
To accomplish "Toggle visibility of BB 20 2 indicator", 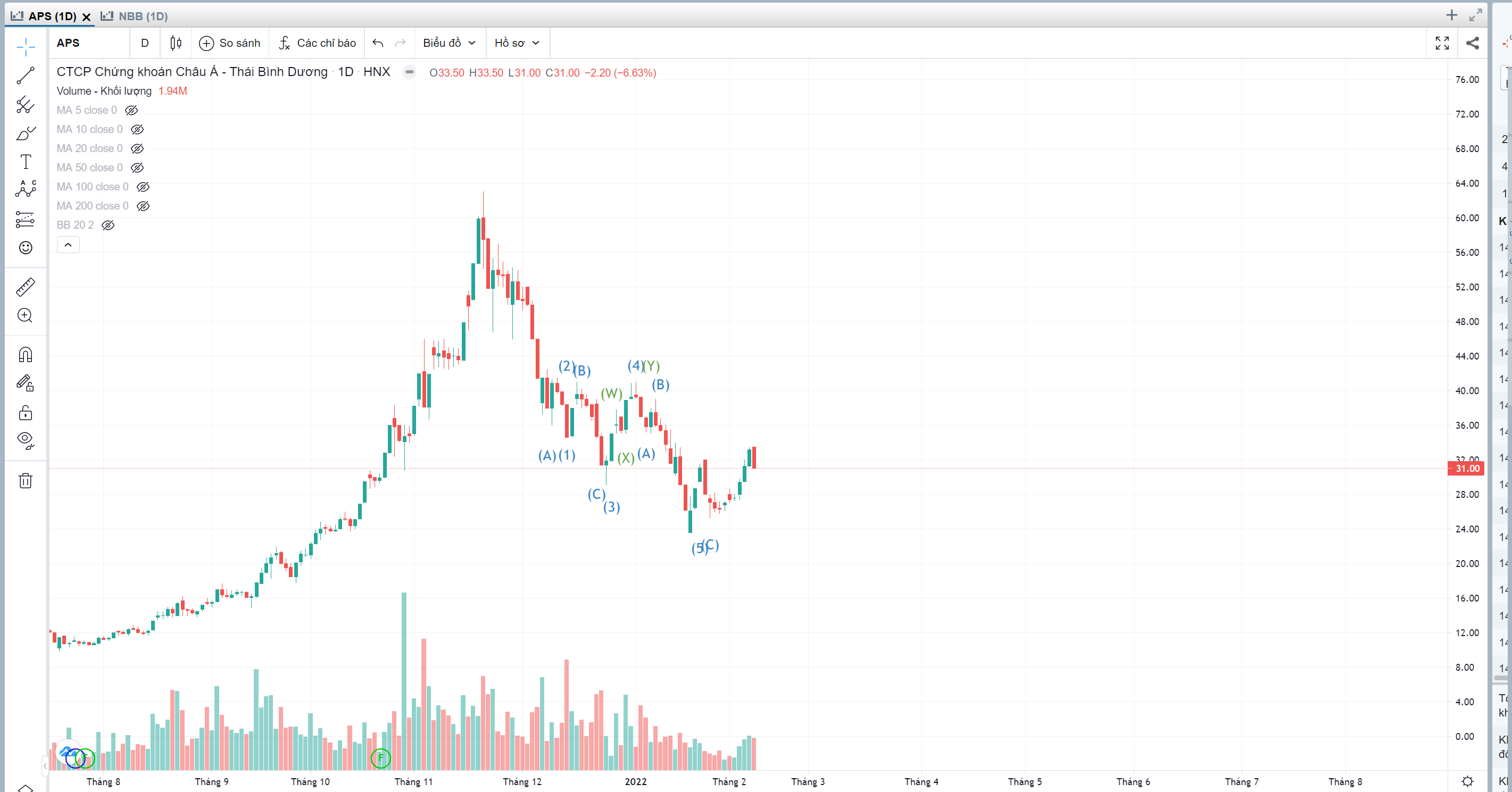I will (x=108, y=226).
